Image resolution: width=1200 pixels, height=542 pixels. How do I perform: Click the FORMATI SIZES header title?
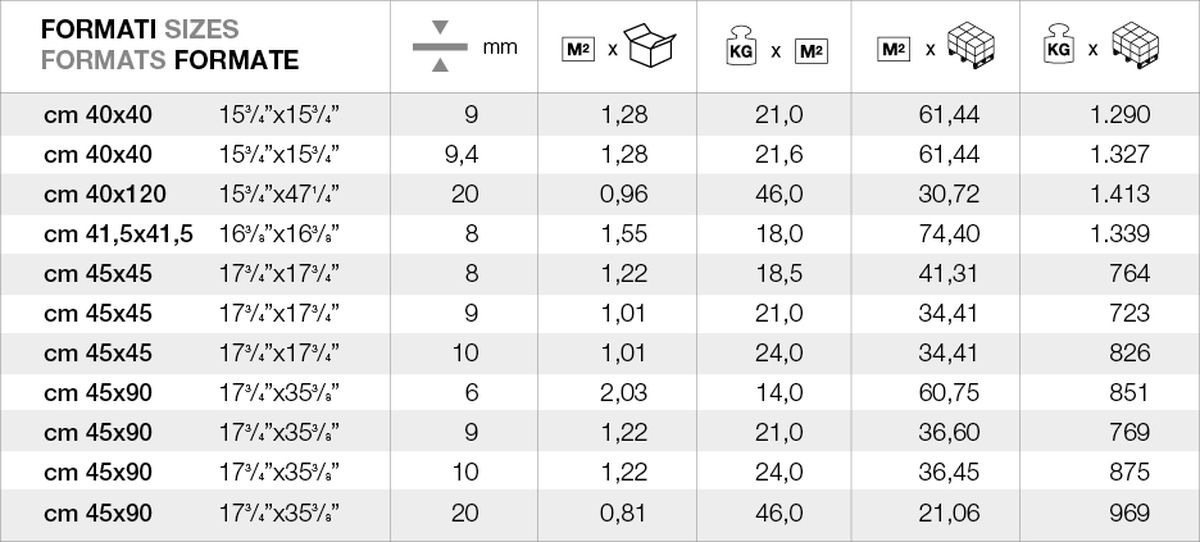coord(140,30)
